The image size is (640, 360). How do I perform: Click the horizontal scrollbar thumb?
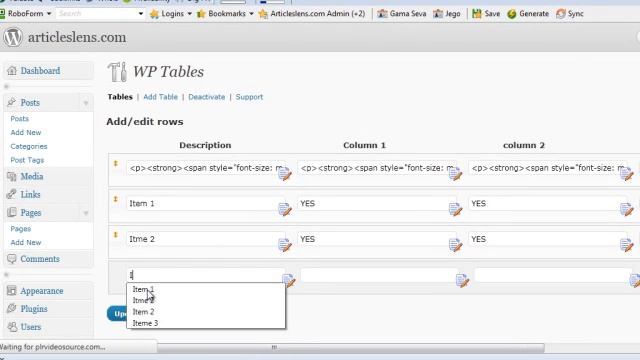click(x=350, y=347)
